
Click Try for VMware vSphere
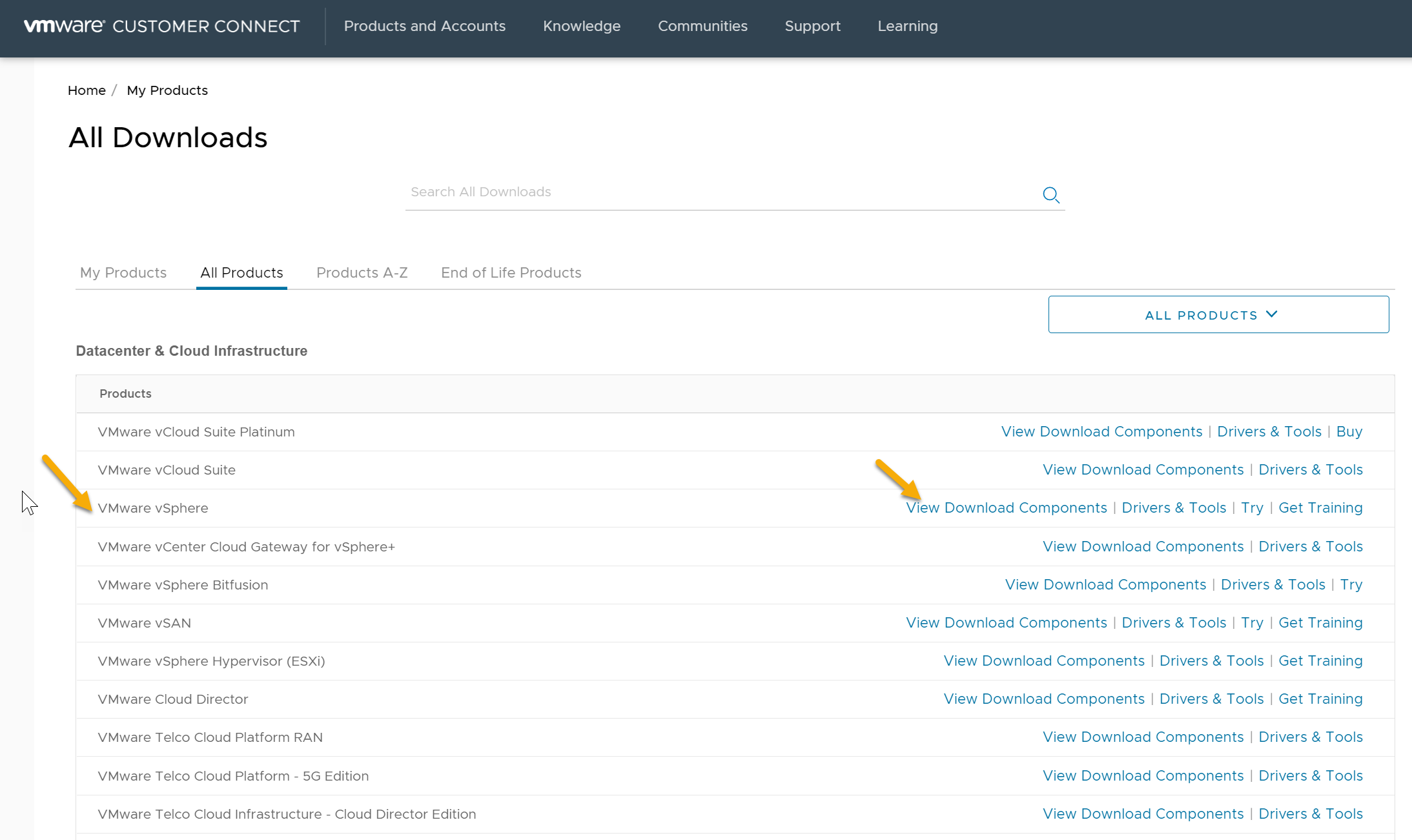point(1252,507)
